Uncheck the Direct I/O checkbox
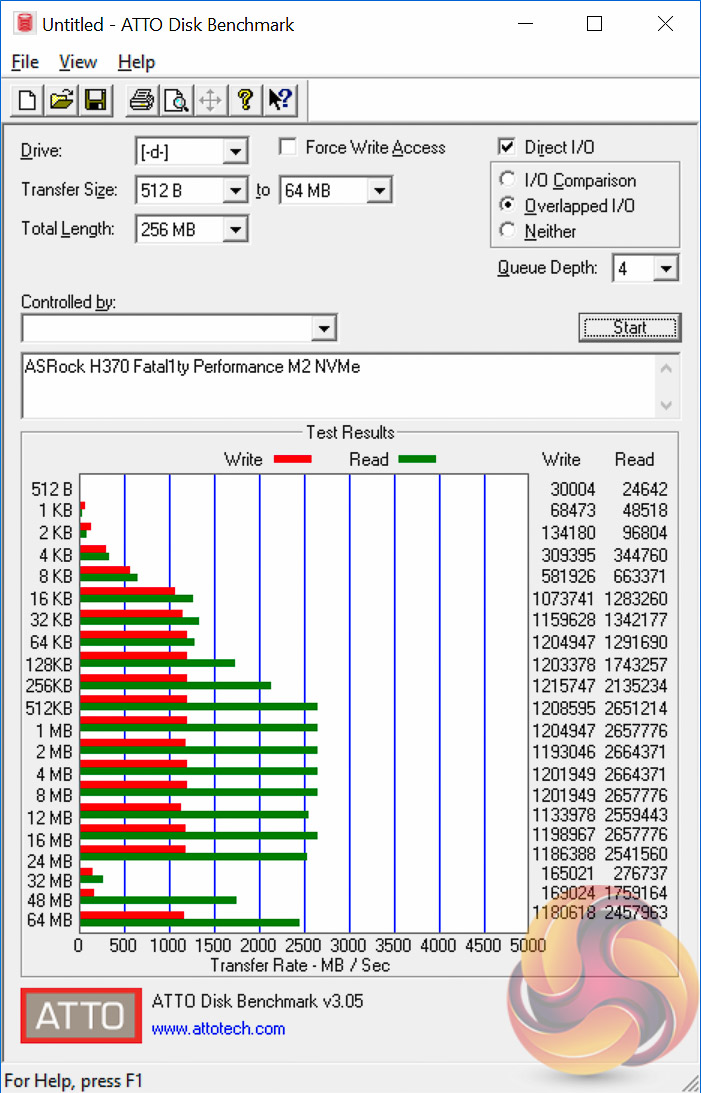The image size is (701, 1093). tap(507, 147)
